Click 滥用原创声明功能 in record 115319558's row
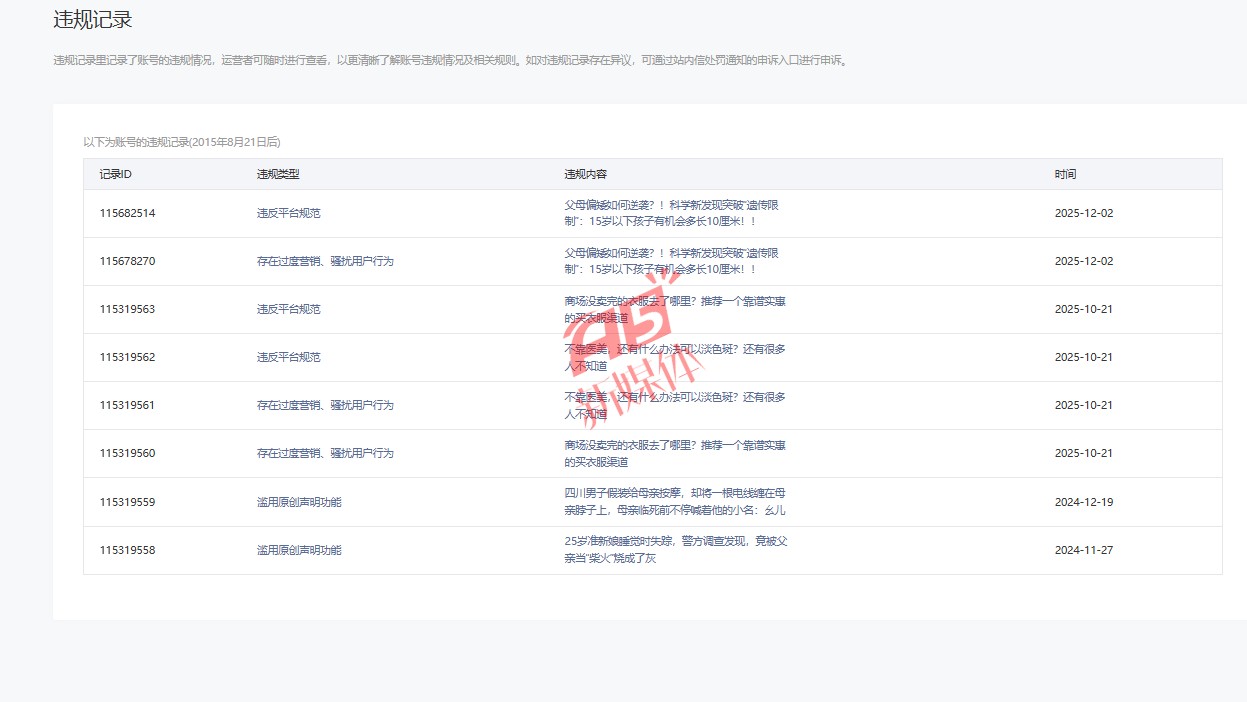 tap(299, 550)
